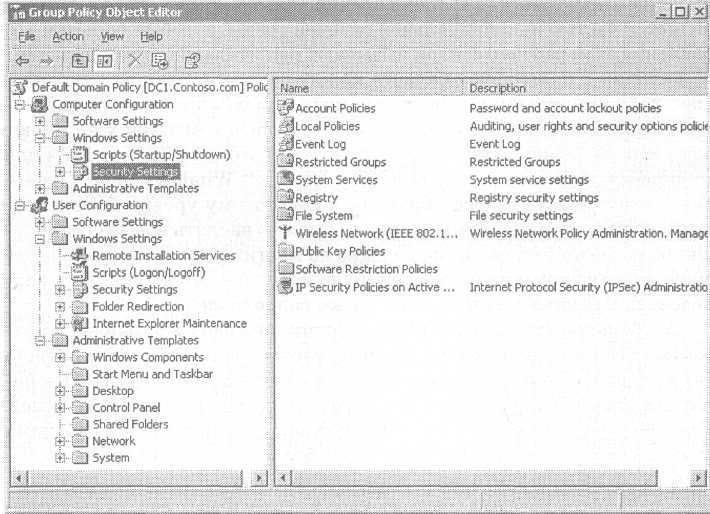Expand the Desktop node

coord(60,391)
